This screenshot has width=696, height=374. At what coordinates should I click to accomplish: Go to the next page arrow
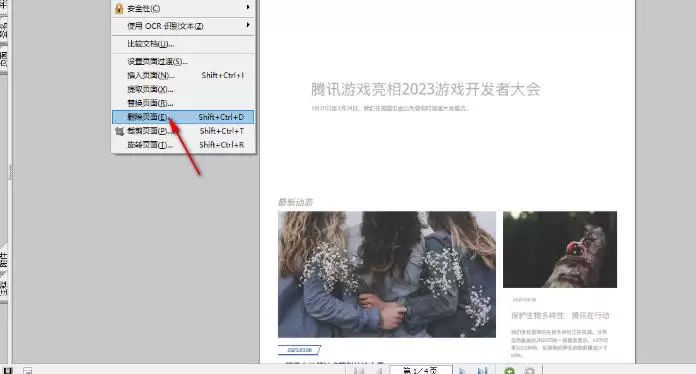462,370
